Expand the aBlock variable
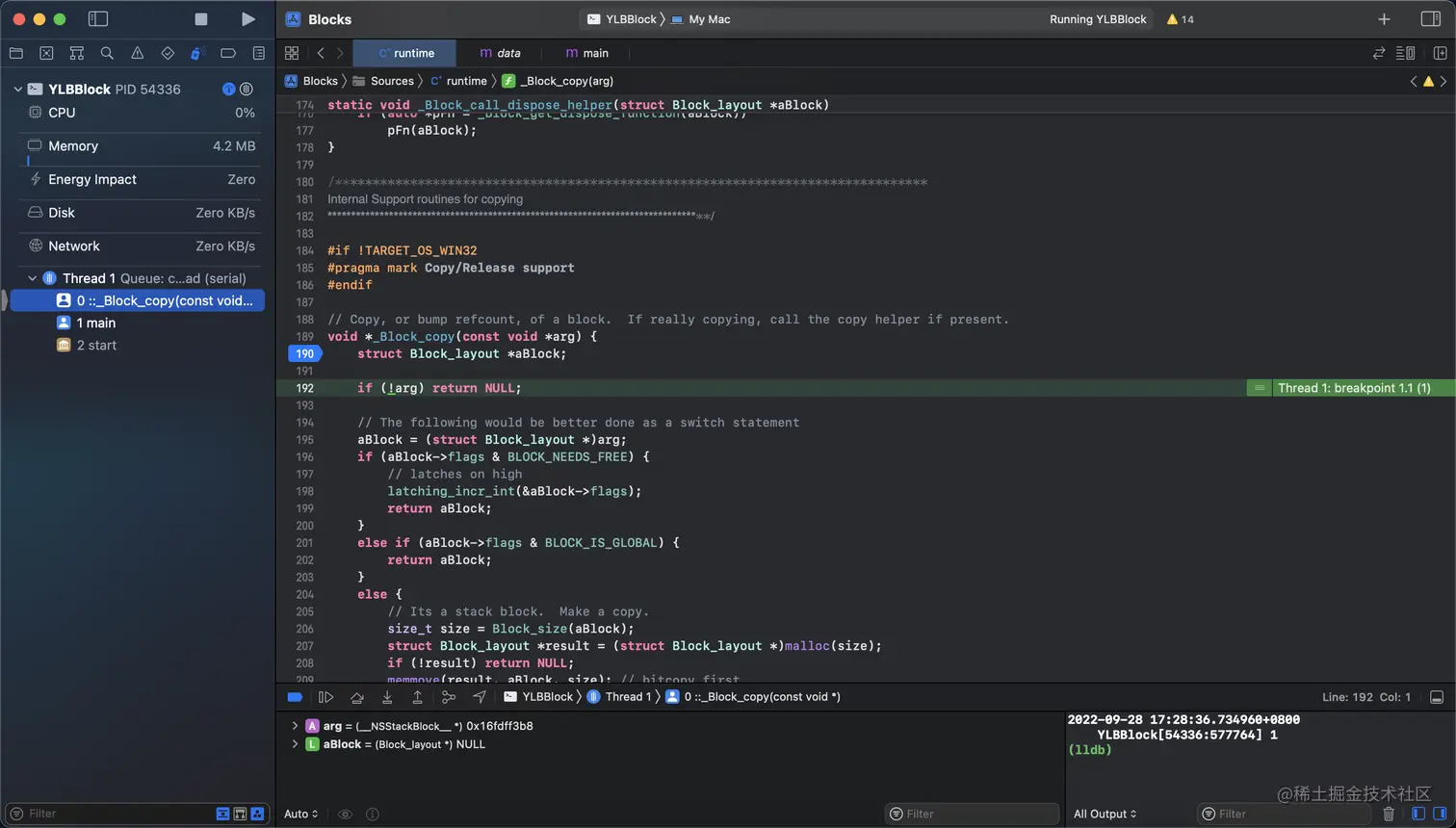The image size is (1456, 828). [x=295, y=744]
